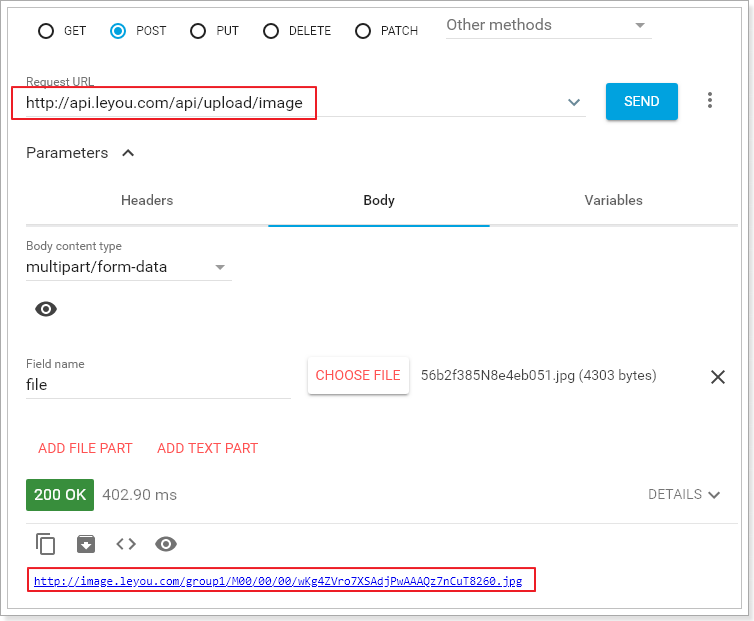The width and height of the screenshot is (754, 621).
Task: Copy response to clipboard icon
Action: click(46, 544)
